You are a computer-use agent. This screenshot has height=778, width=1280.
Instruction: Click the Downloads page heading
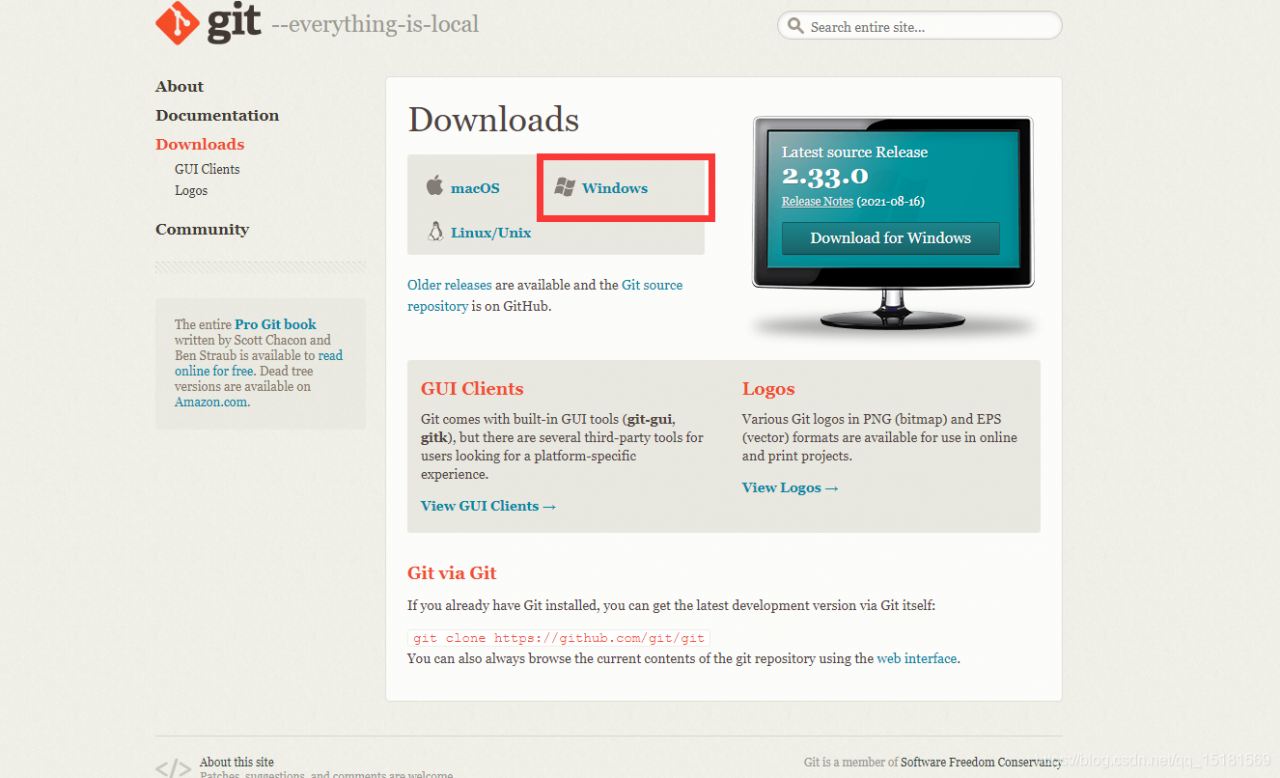tap(493, 120)
